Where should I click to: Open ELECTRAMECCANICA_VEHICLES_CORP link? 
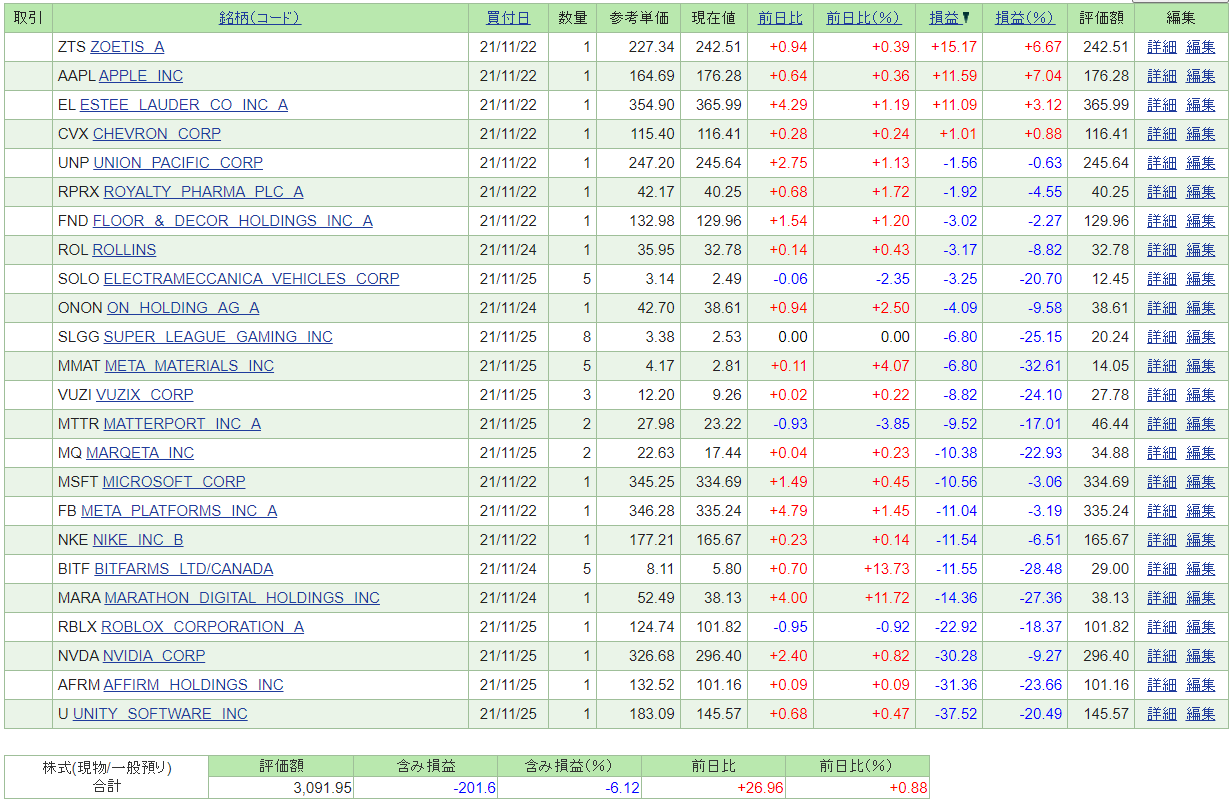[x=252, y=279]
